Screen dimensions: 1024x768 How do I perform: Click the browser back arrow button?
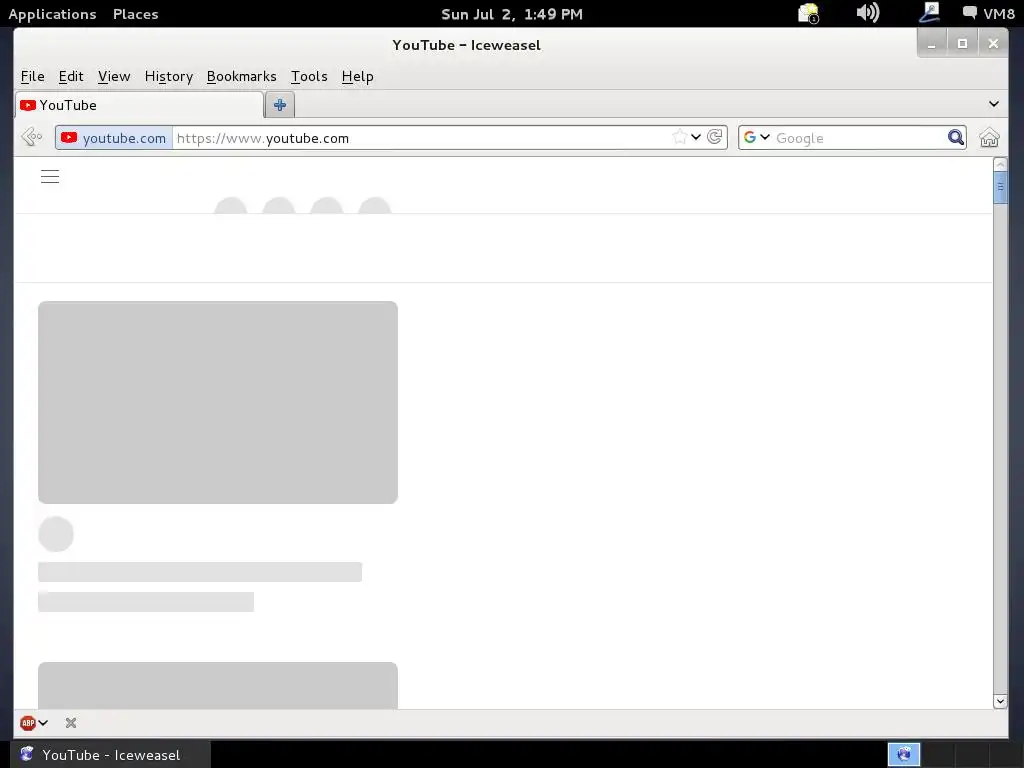31,137
